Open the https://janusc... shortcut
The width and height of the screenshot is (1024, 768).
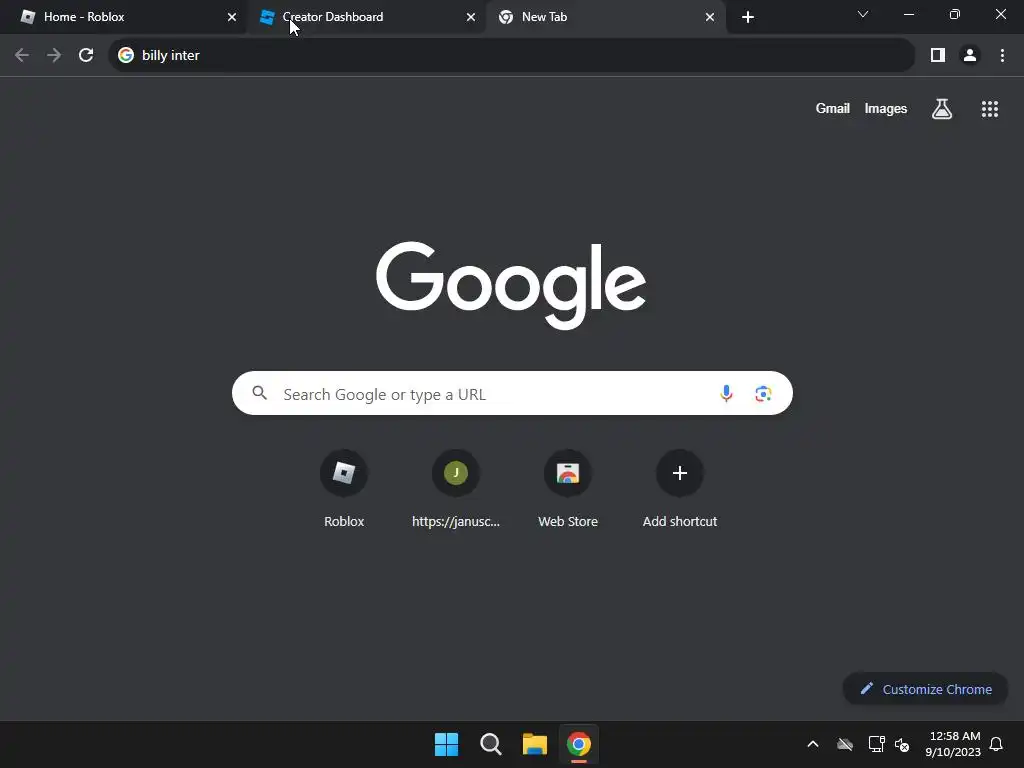coord(456,489)
